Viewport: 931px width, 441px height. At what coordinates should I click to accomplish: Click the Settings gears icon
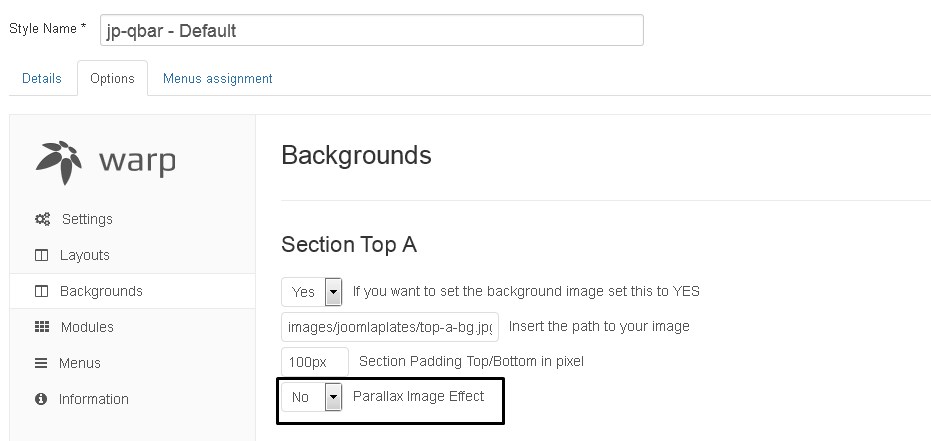pyautogui.click(x=42, y=219)
